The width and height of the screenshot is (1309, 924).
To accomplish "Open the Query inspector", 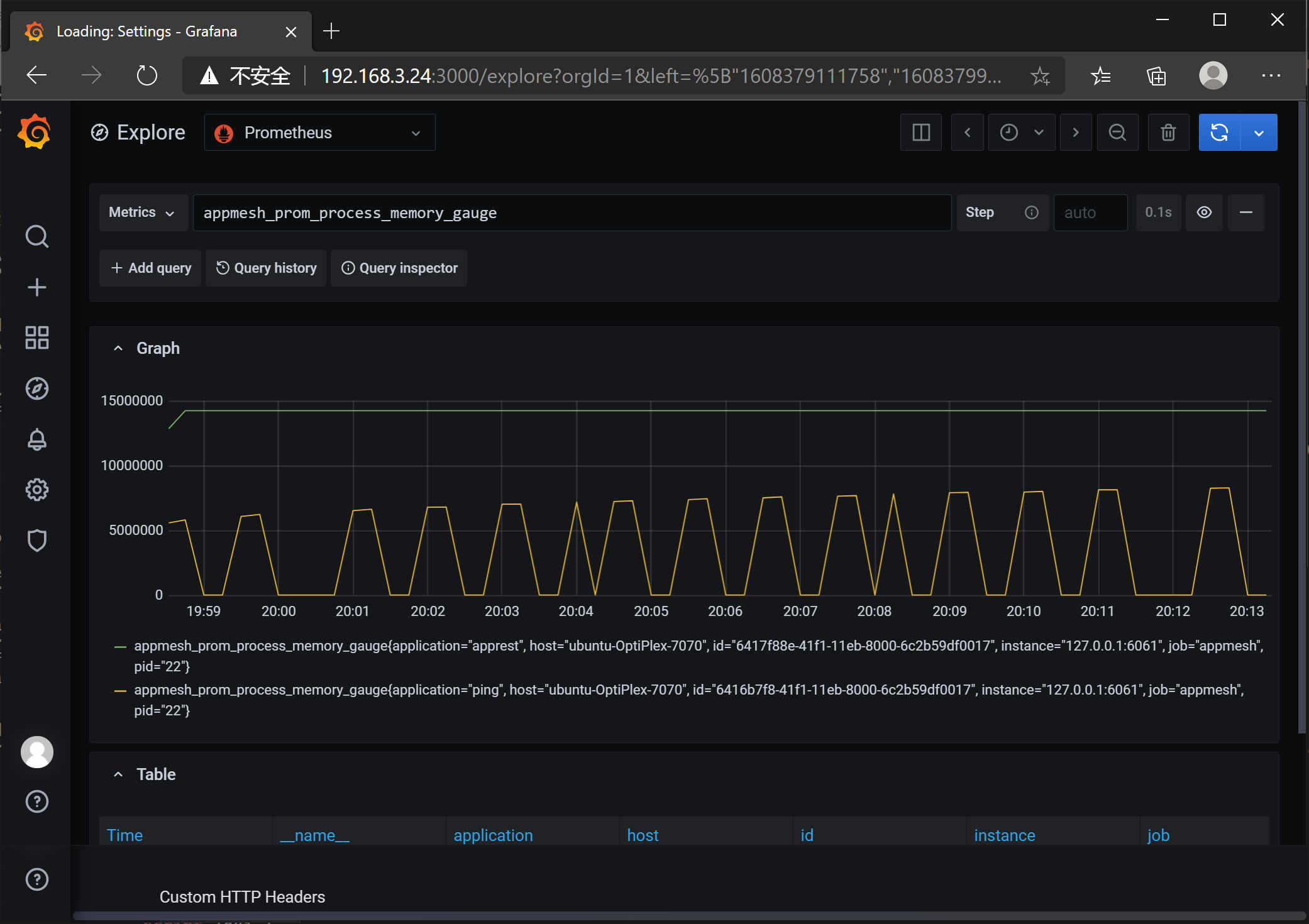I will [399, 268].
